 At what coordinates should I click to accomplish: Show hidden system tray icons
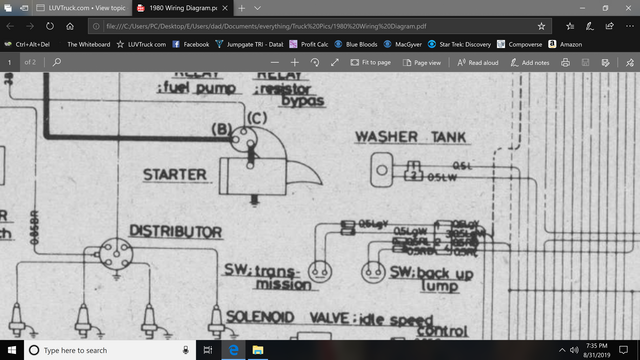point(562,350)
